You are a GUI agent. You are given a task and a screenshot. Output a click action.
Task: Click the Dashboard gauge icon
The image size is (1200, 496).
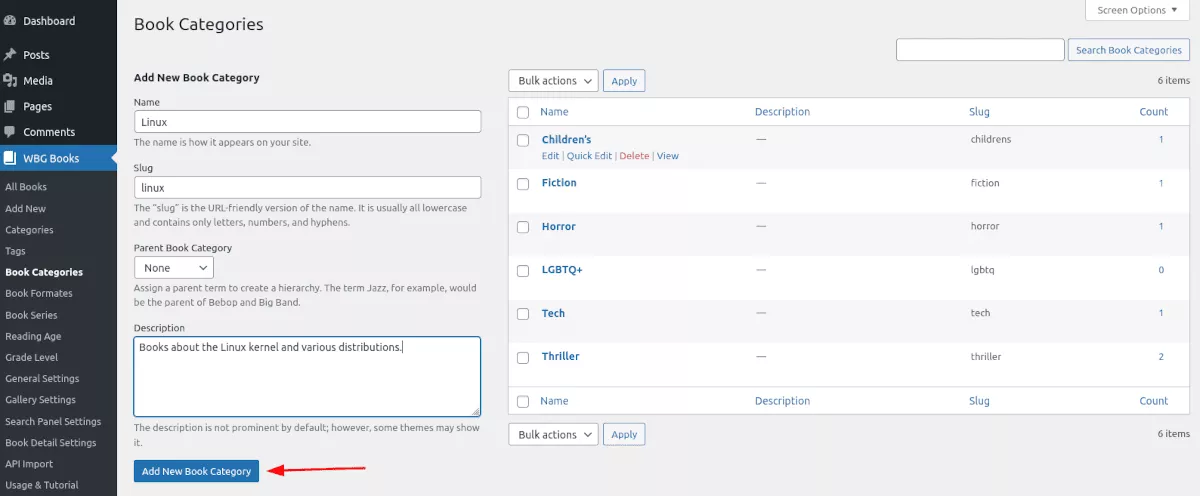[x=10, y=21]
